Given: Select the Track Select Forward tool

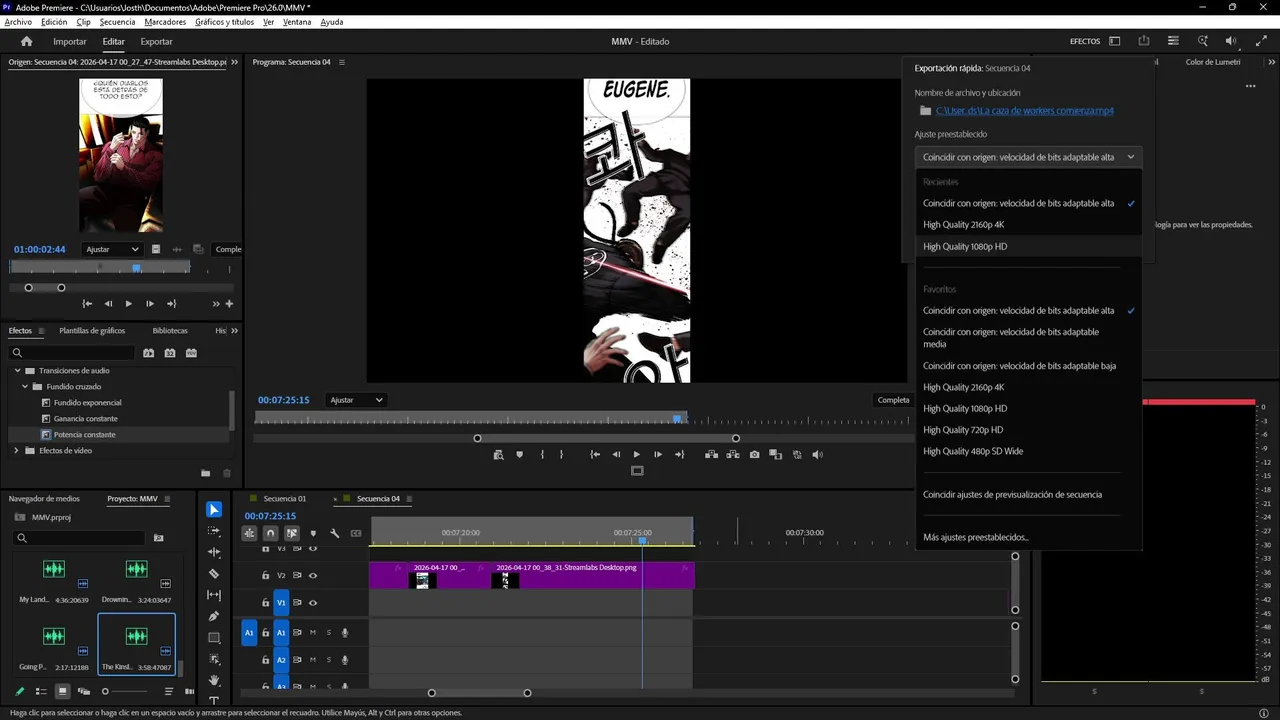Looking at the screenshot, I should [x=214, y=531].
